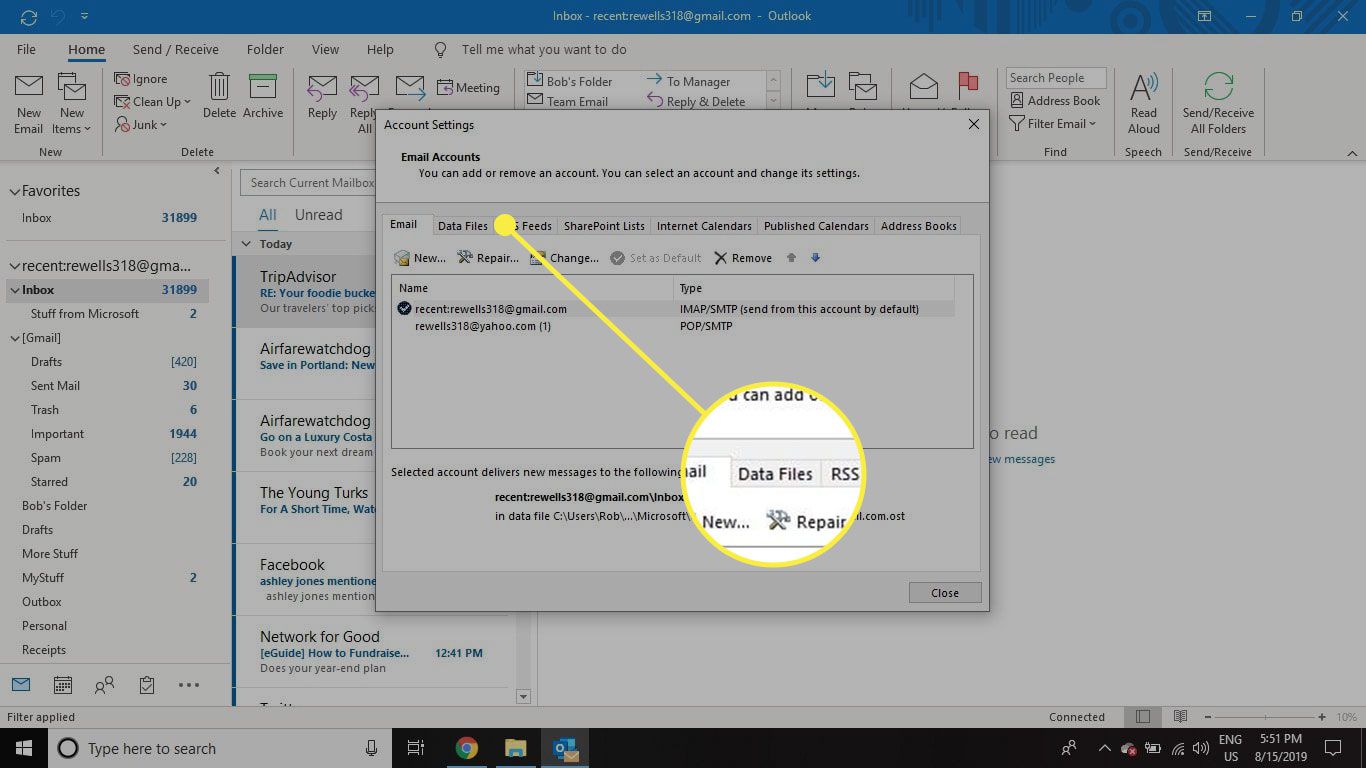The width and height of the screenshot is (1366, 768).
Task: Open the View ribbon tab
Action: (x=325, y=49)
